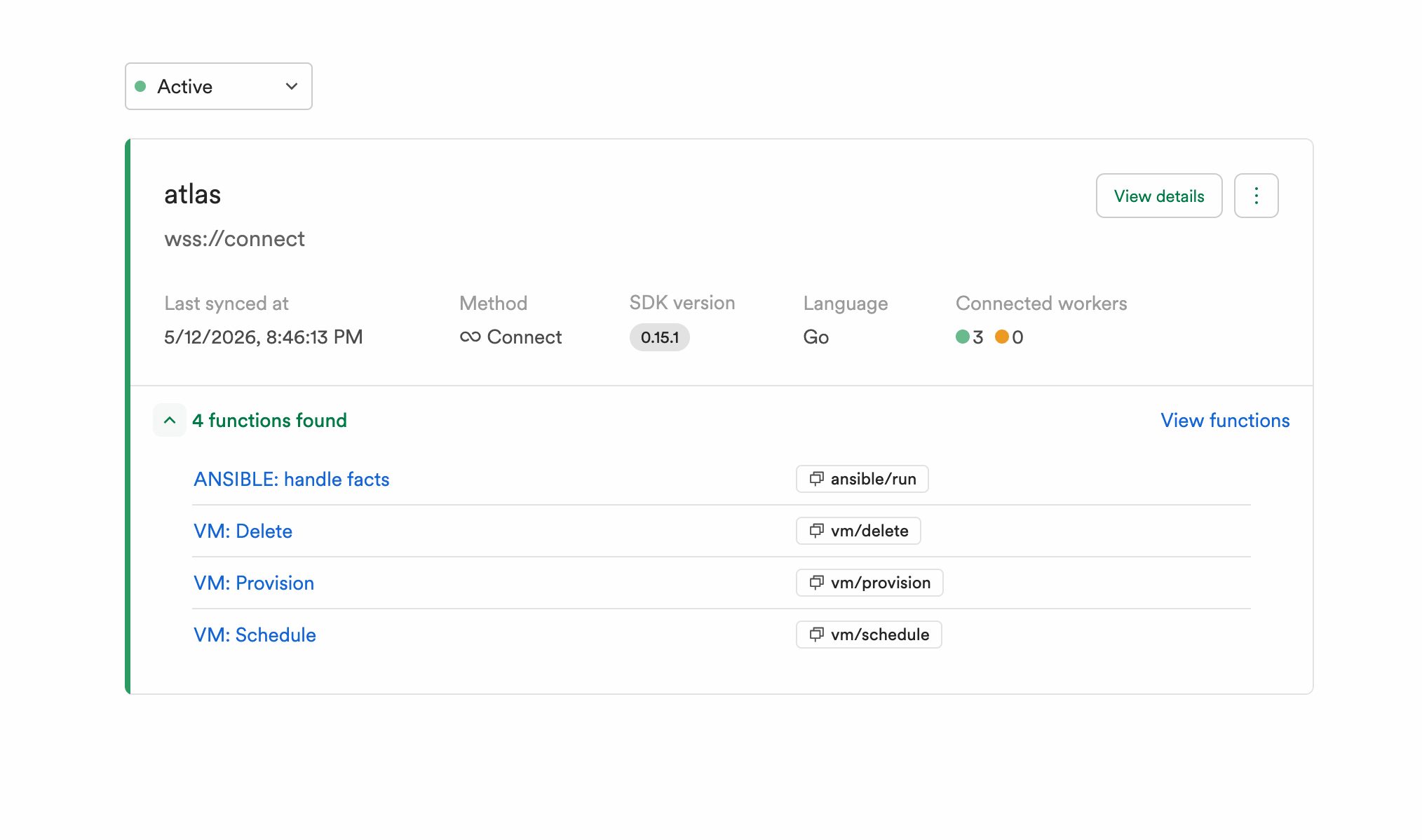Viewport: 1422px width, 840px height.
Task: Click the Connect method infinity icon
Action: (x=470, y=337)
